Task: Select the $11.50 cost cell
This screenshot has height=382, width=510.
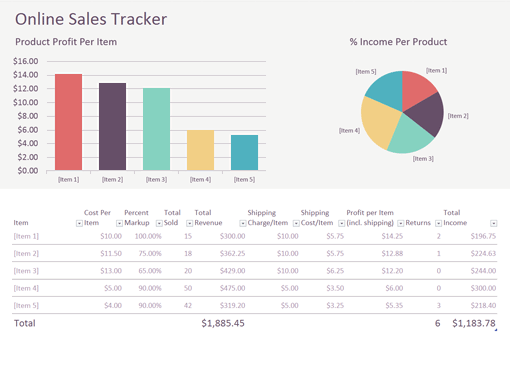Action: [x=111, y=254]
